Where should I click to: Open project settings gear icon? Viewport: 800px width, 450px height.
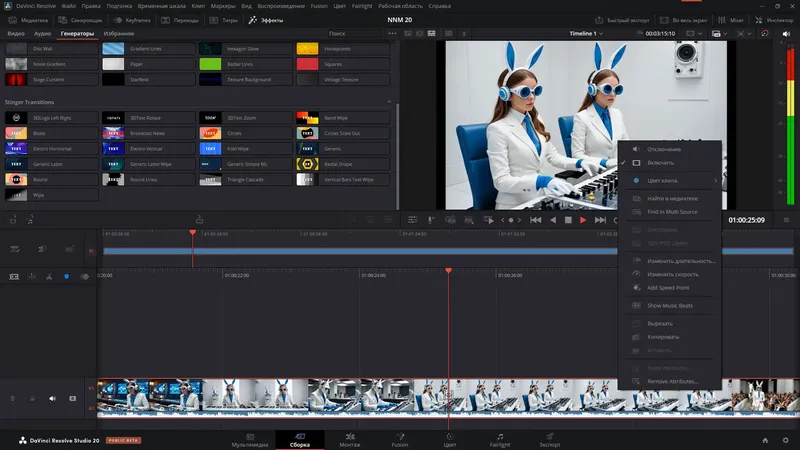click(x=785, y=440)
